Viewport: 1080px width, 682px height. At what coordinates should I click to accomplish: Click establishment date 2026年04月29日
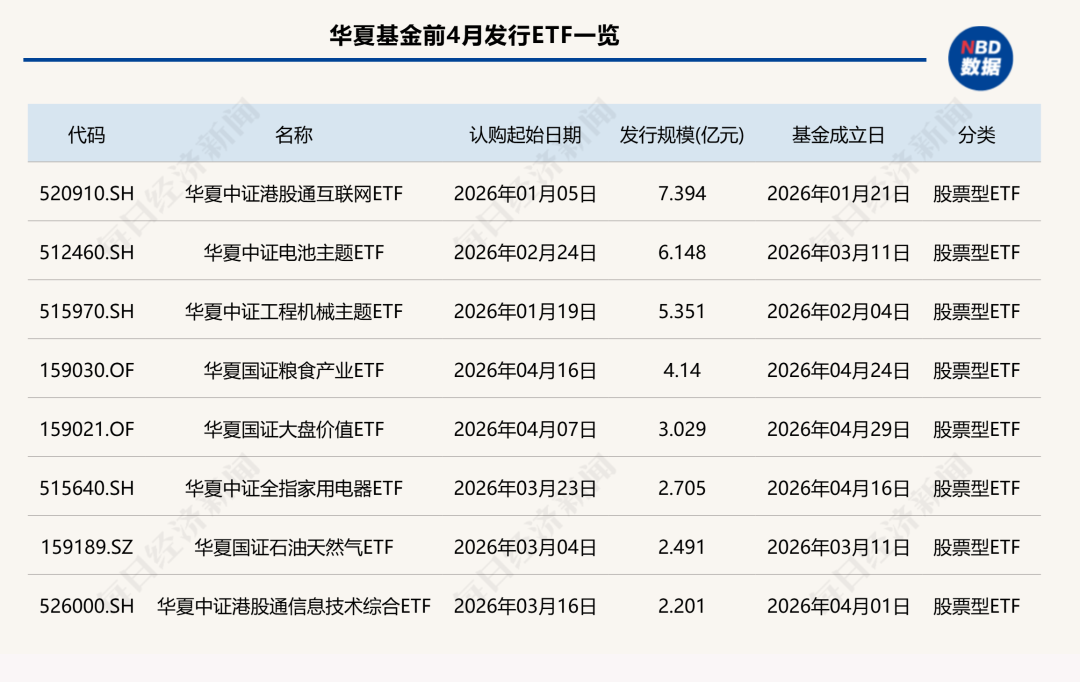coord(838,429)
